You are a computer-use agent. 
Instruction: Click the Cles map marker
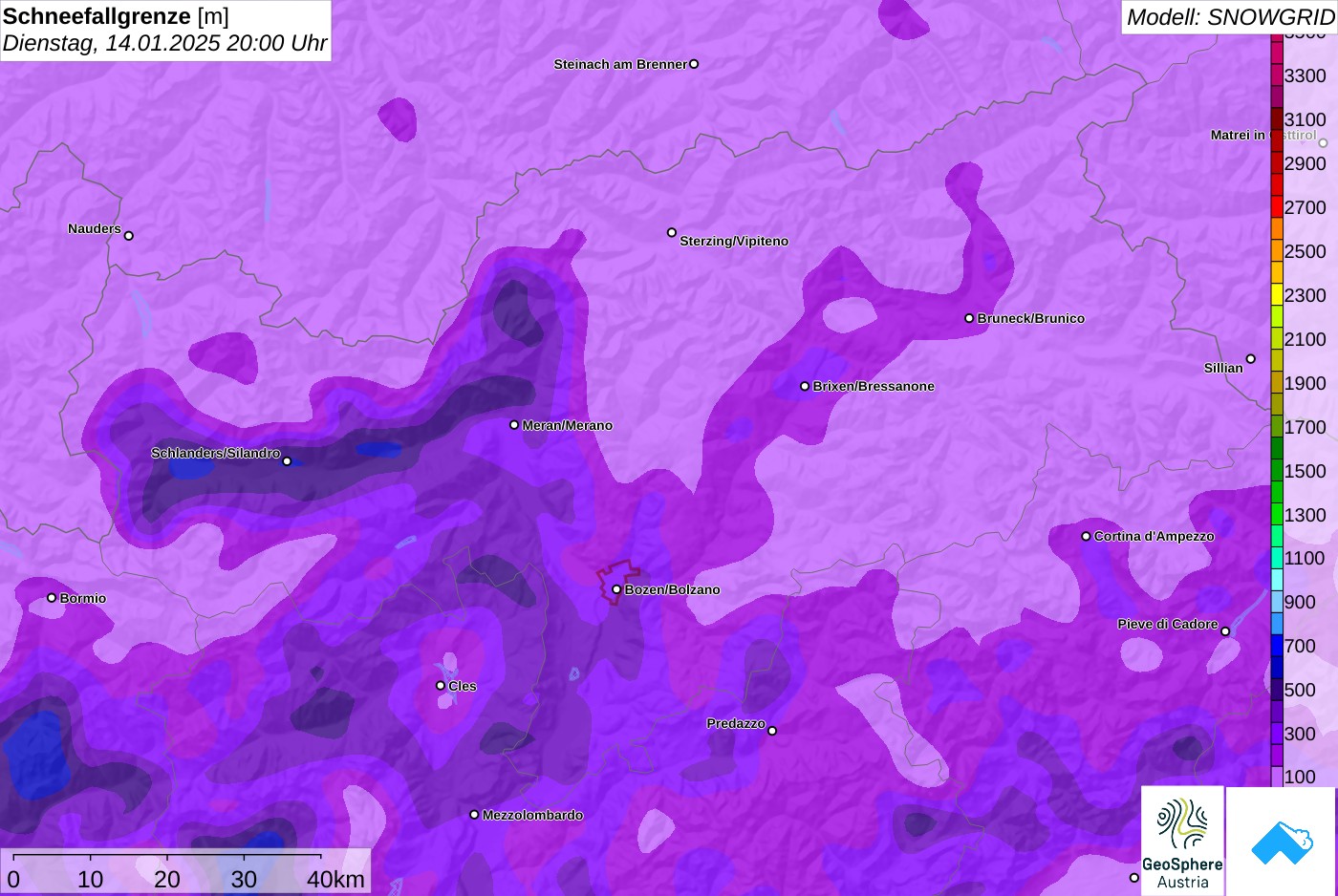pyautogui.click(x=441, y=686)
